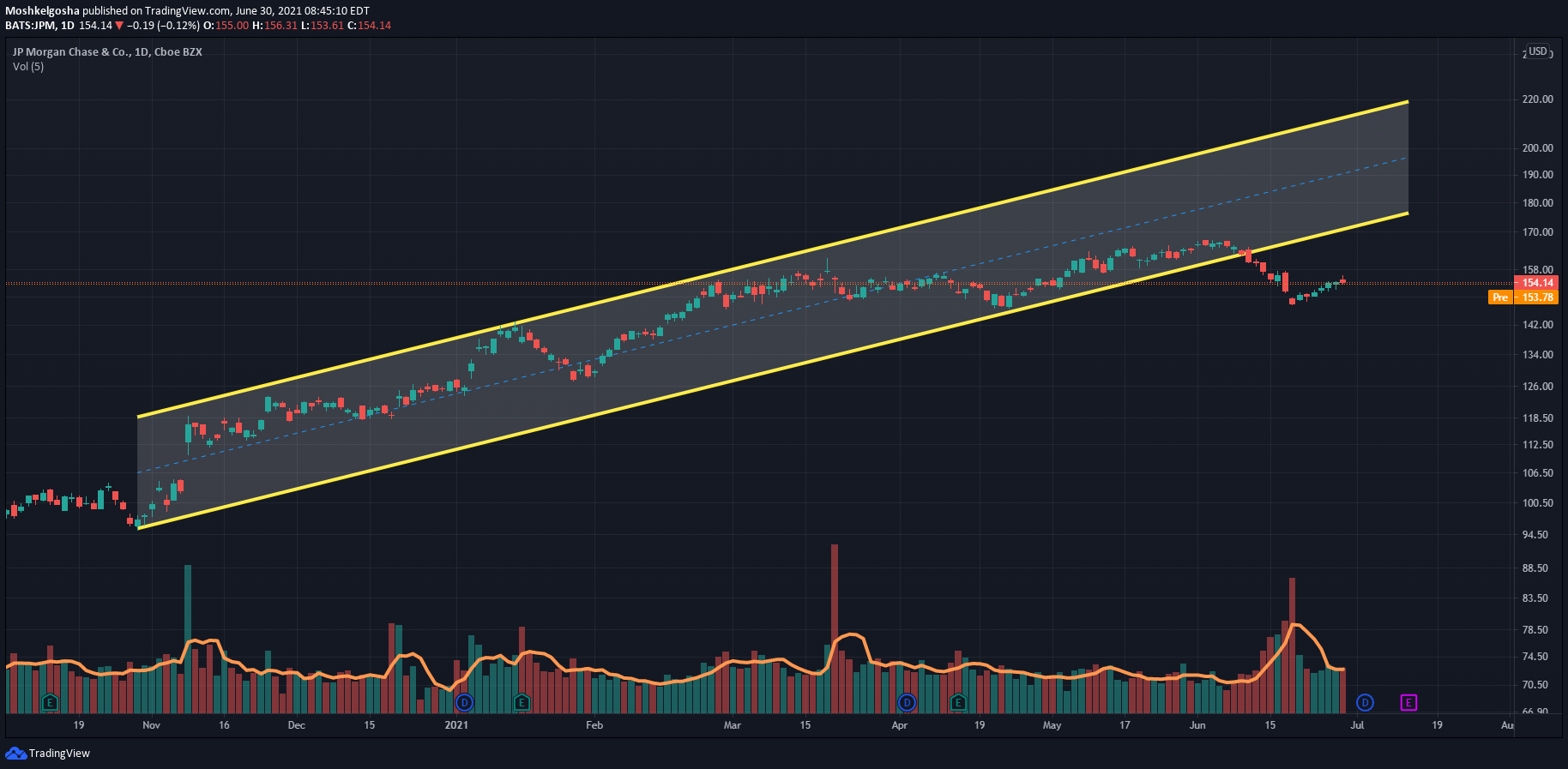Click the earnings E marker before November
Screen dimensions: 1568x769
click(x=50, y=703)
